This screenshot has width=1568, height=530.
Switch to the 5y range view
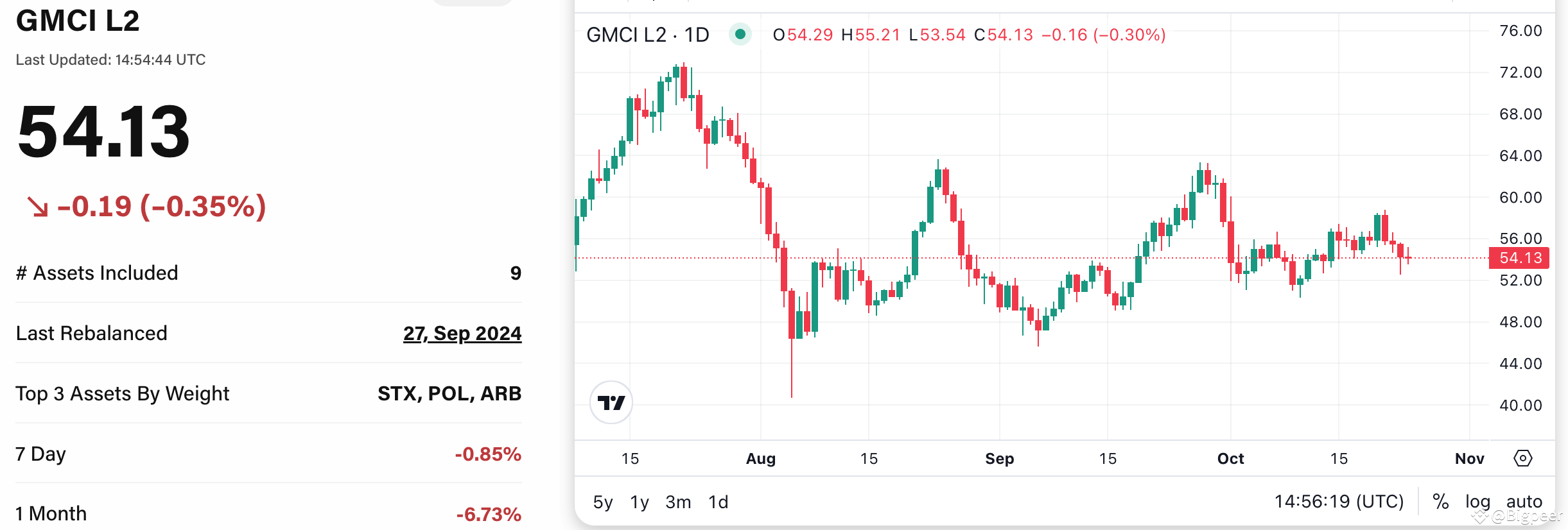[603, 502]
